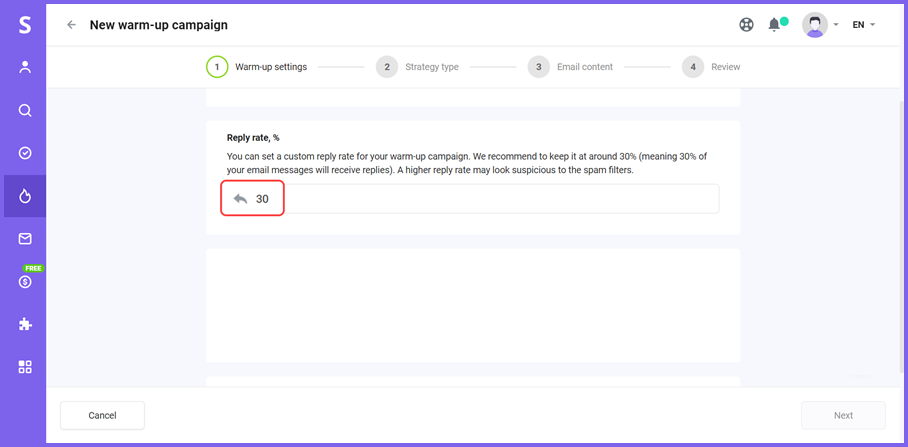This screenshot has height=447, width=908.
Task: Select step 3 Email content
Action: (x=570, y=67)
